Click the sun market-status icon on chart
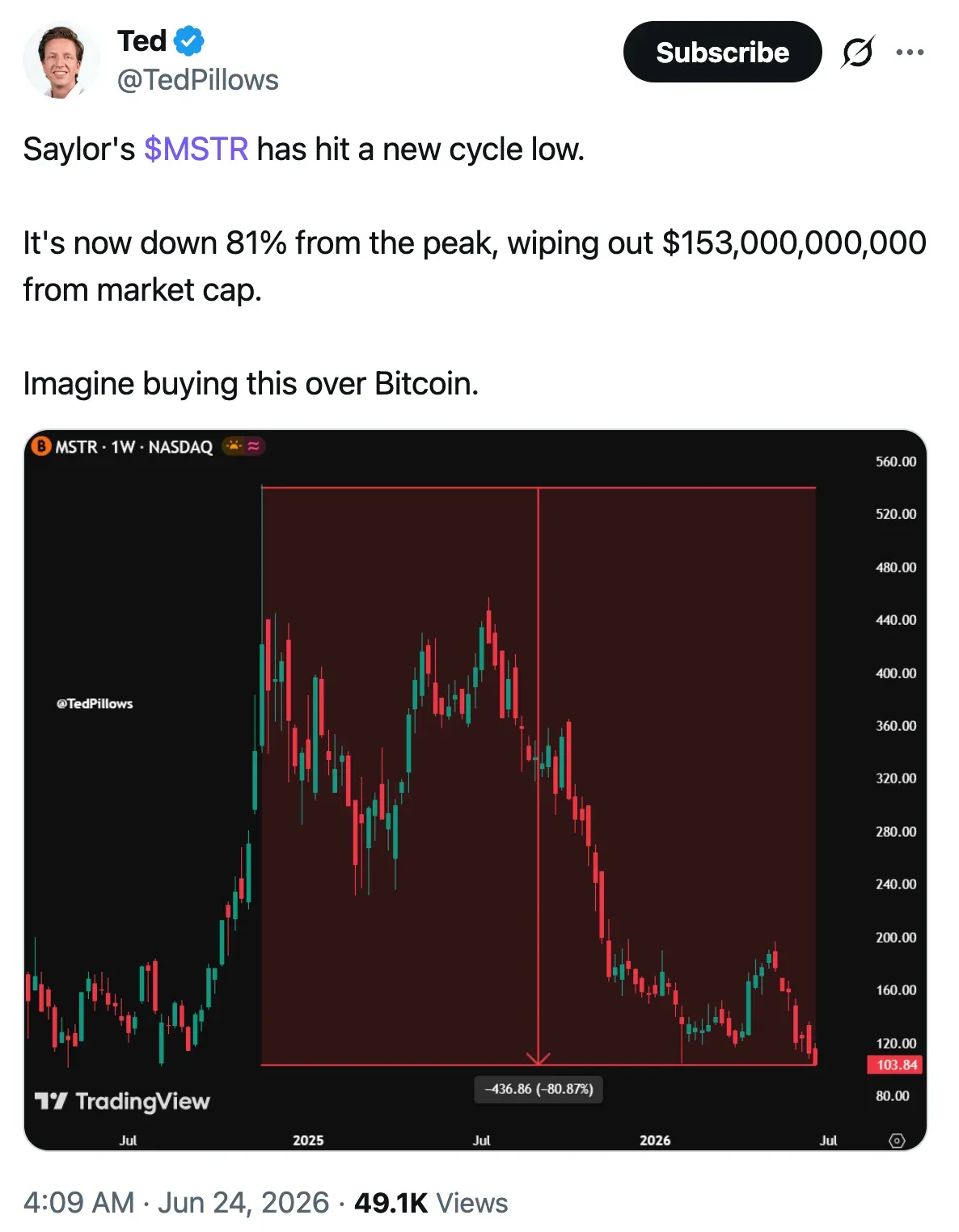The width and height of the screenshot is (959, 1232). pyautogui.click(x=233, y=445)
